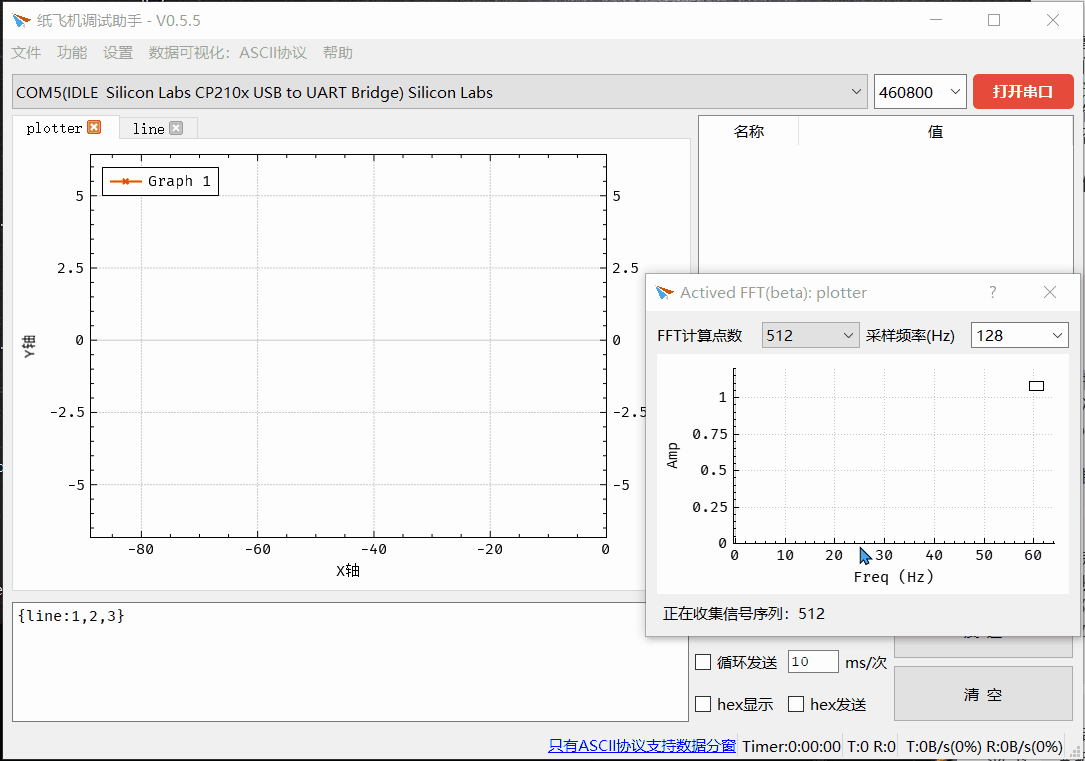The image size is (1085, 761).
Task: Click the small legend box in FFT plot
Action: pyautogui.click(x=1036, y=386)
